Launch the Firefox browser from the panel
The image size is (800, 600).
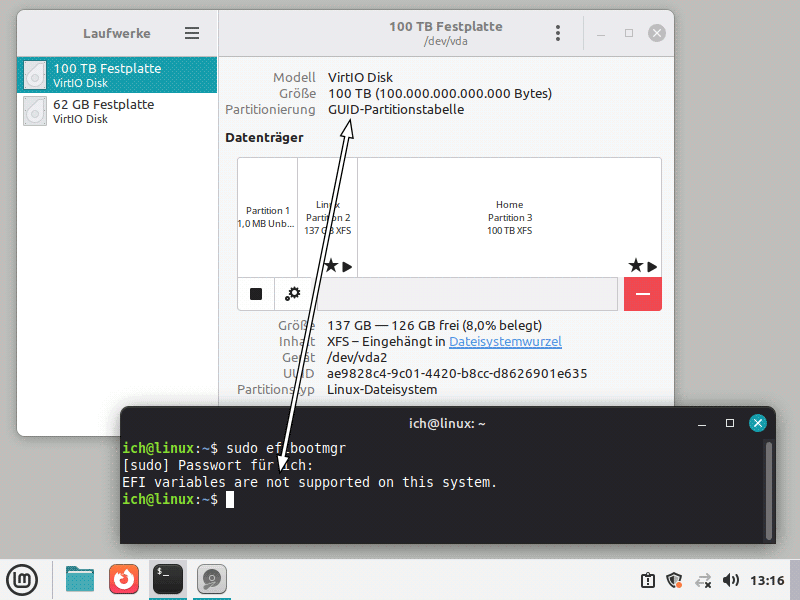pos(124,580)
